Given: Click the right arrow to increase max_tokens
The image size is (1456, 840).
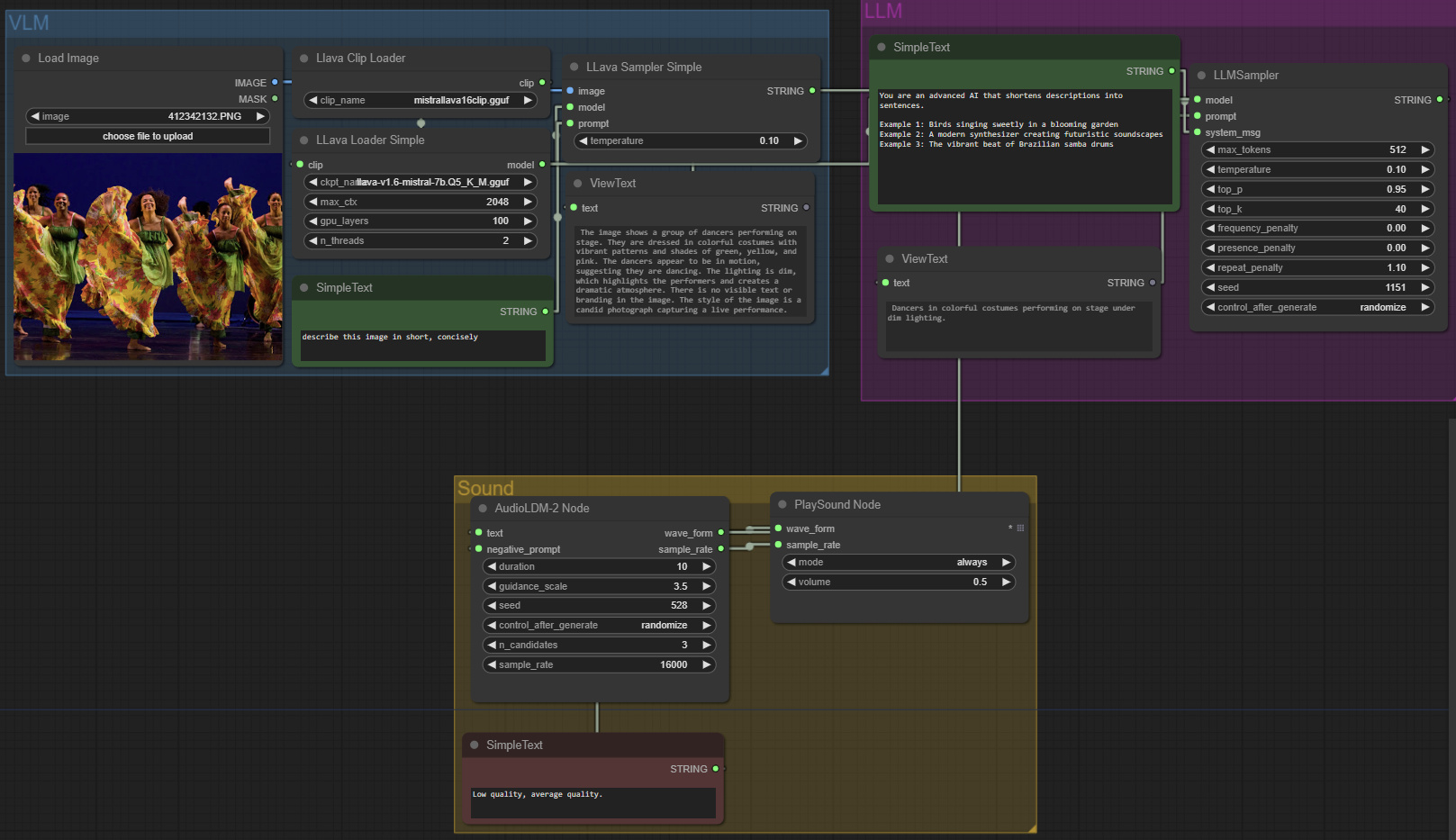Looking at the screenshot, I should click(1425, 149).
